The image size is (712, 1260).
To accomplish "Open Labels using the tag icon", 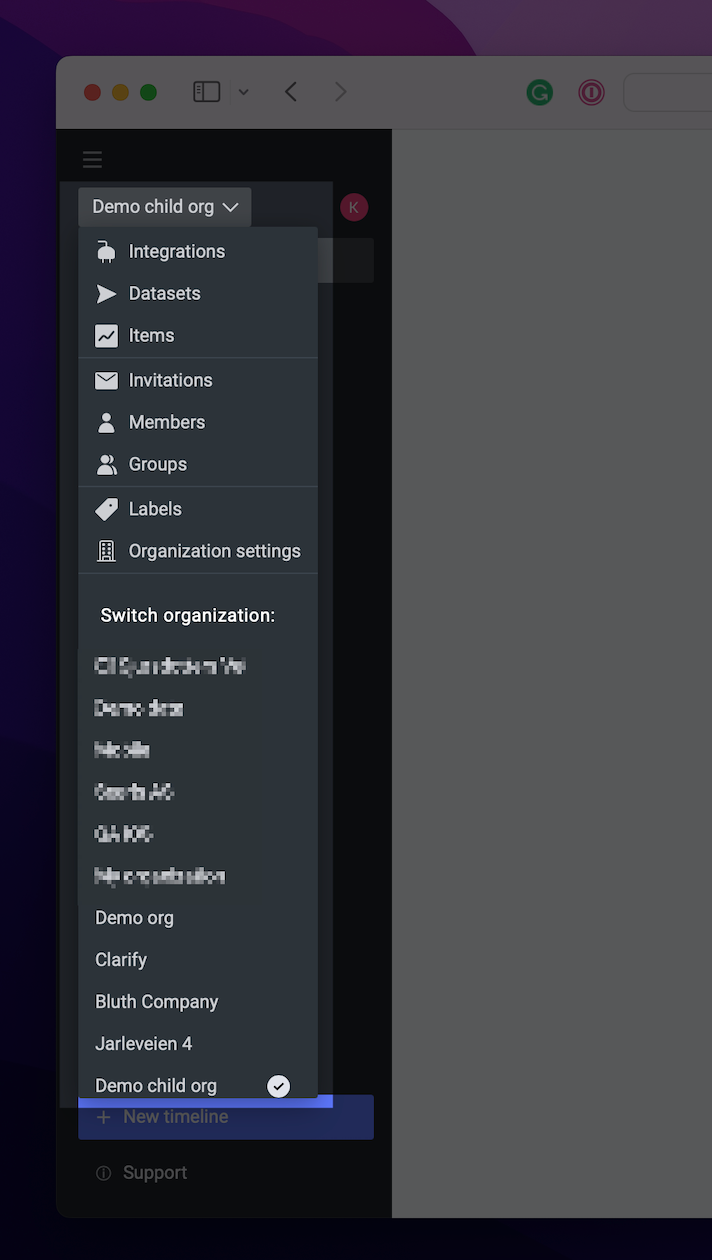I will [x=106, y=509].
